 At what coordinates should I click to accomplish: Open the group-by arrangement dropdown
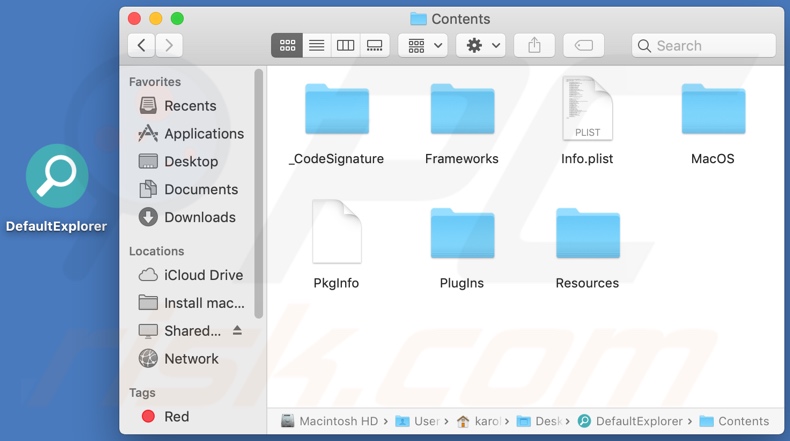coord(425,45)
